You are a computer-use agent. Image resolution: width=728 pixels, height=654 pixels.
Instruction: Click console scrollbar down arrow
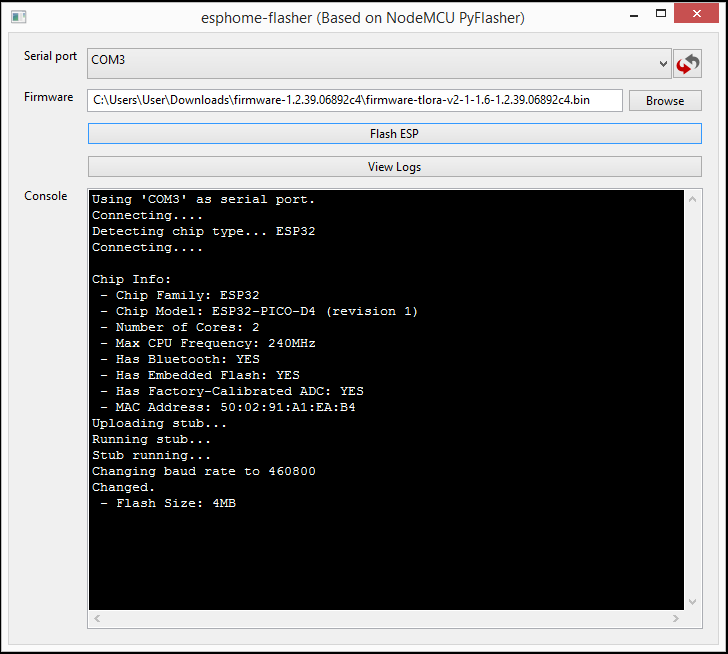tap(692, 602)
